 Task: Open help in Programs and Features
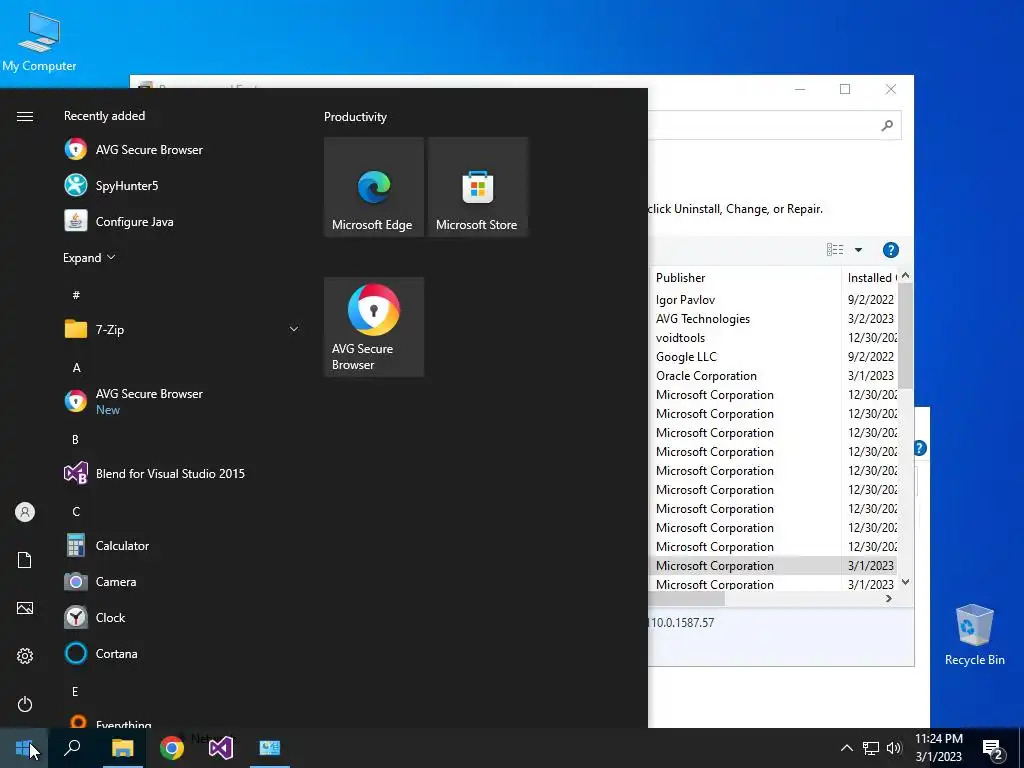(x=890, y=250)
